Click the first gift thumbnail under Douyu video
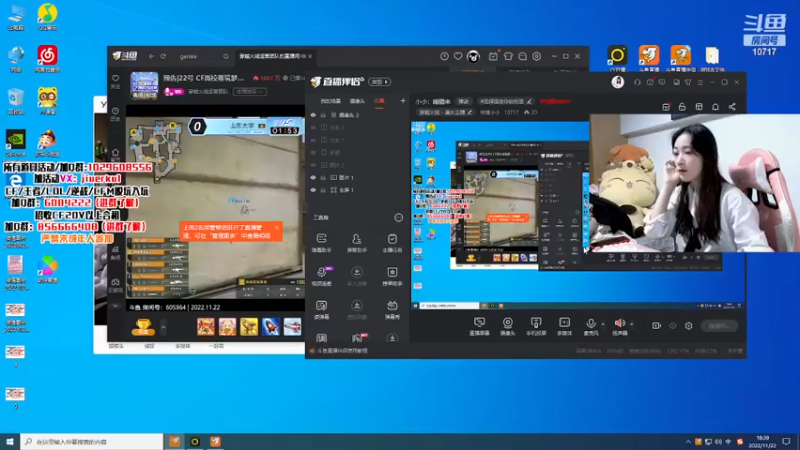Viewport: 800px width, 450px height. 206,327
